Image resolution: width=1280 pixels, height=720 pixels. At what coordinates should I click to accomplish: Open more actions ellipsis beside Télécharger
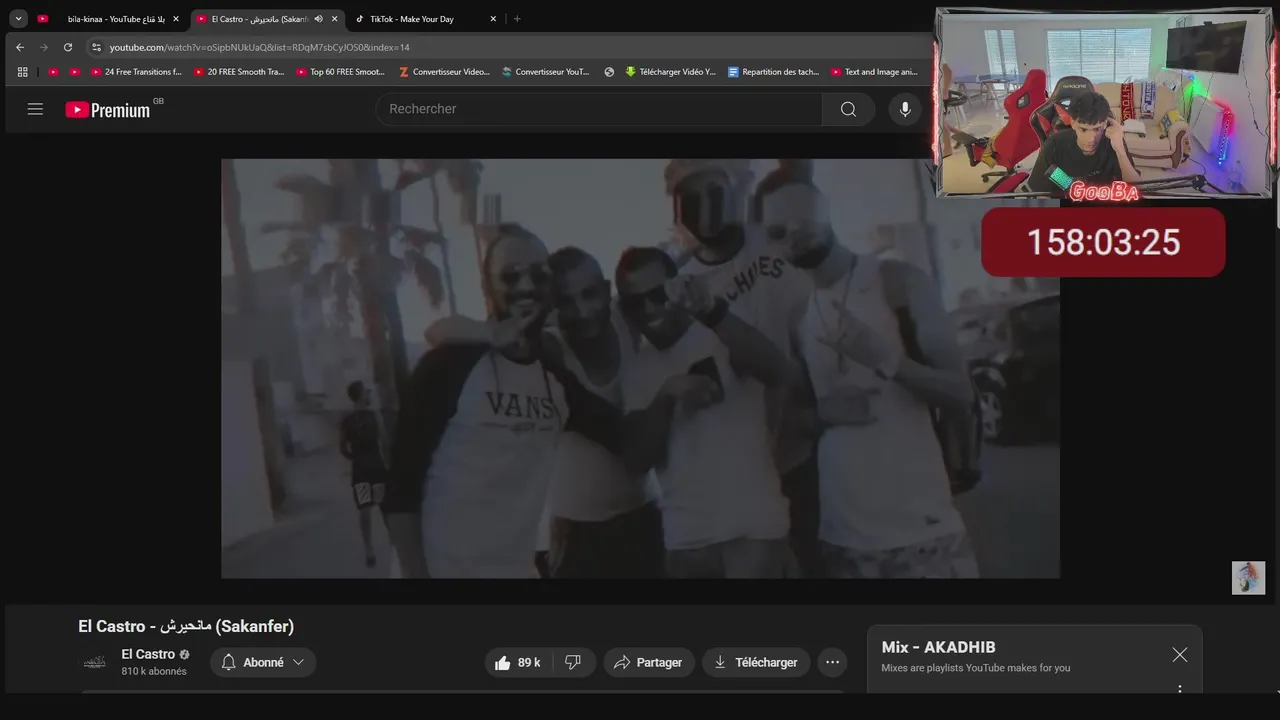[832, 662]
